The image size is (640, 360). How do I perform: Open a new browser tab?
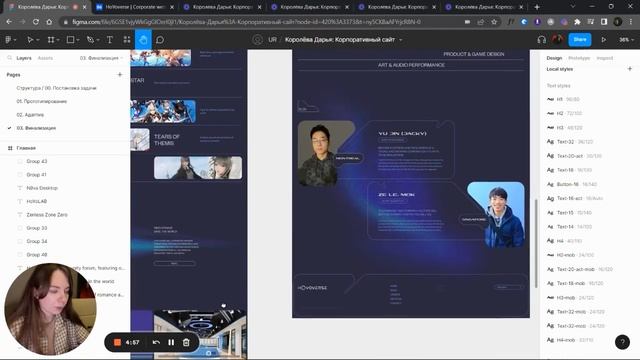[537, 7]
